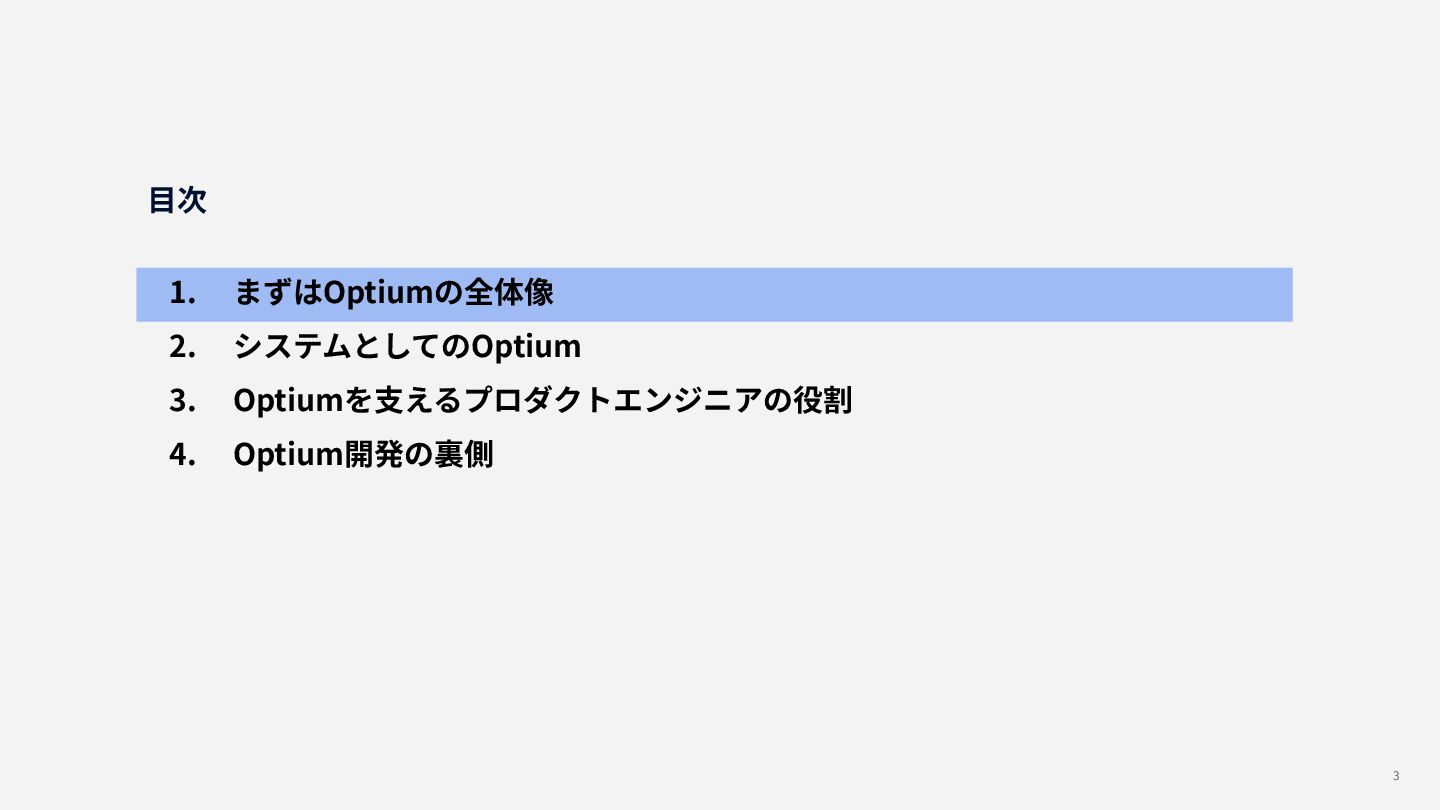Click Optium at the start of the fourth item
This screenshot has height=810, width=1440.
click(288, 455)
